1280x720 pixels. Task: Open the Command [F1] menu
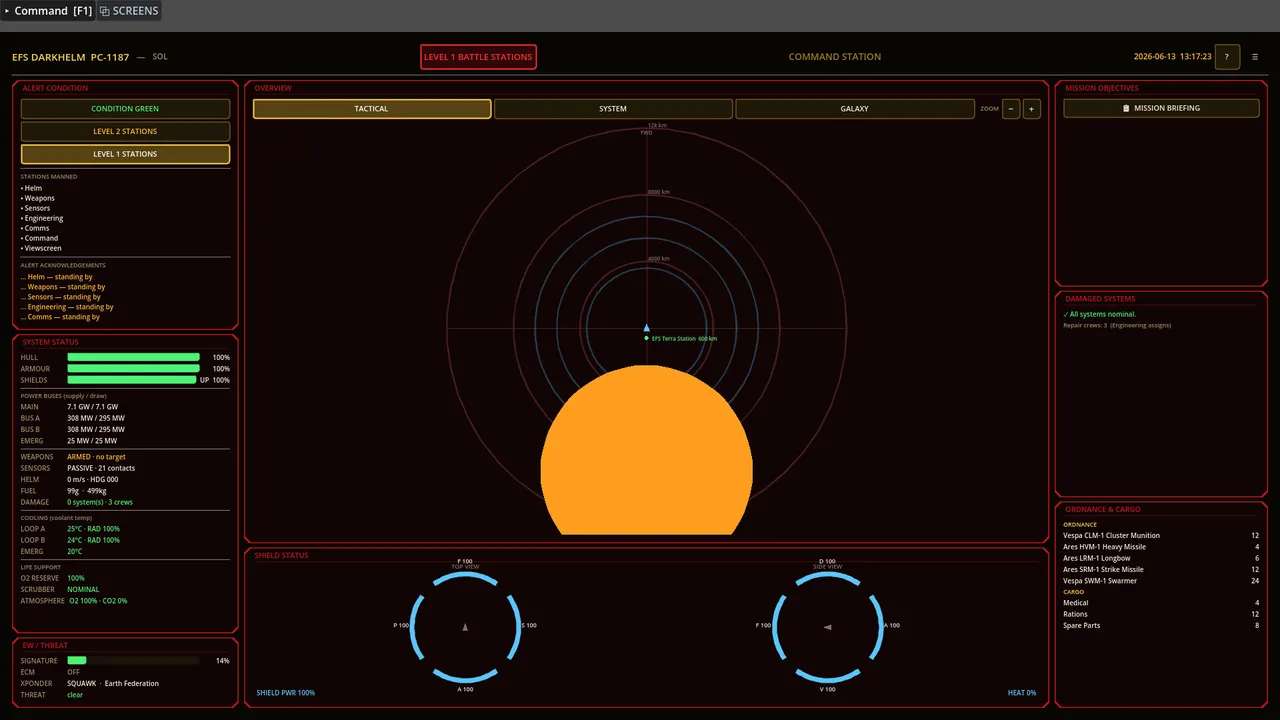click(x=47, y=11)
